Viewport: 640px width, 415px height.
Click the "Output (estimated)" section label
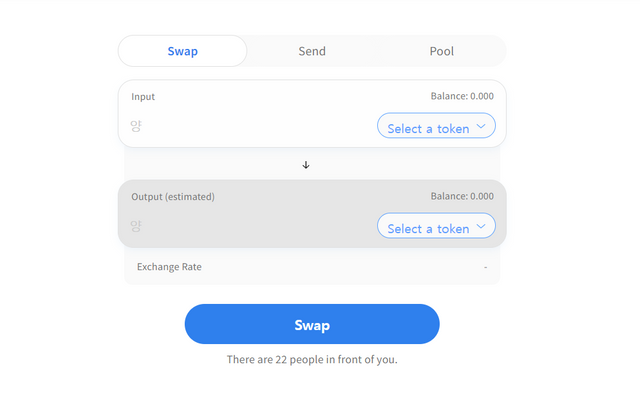point(173,197)
